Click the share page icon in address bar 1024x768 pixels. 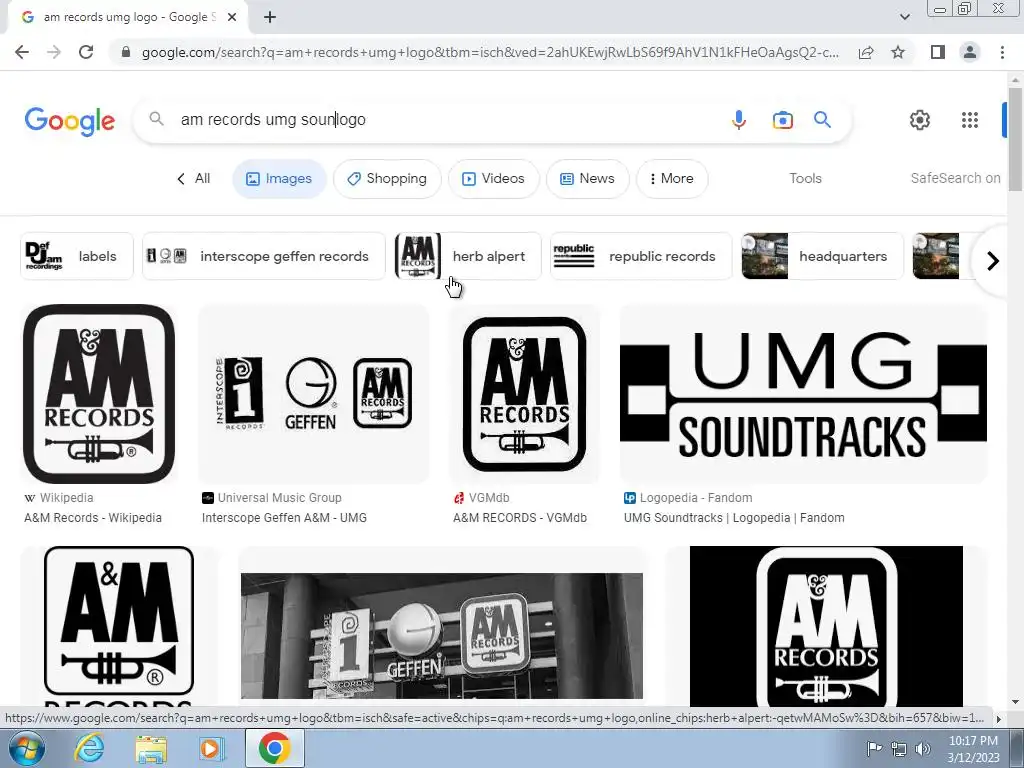coord(866,52)
